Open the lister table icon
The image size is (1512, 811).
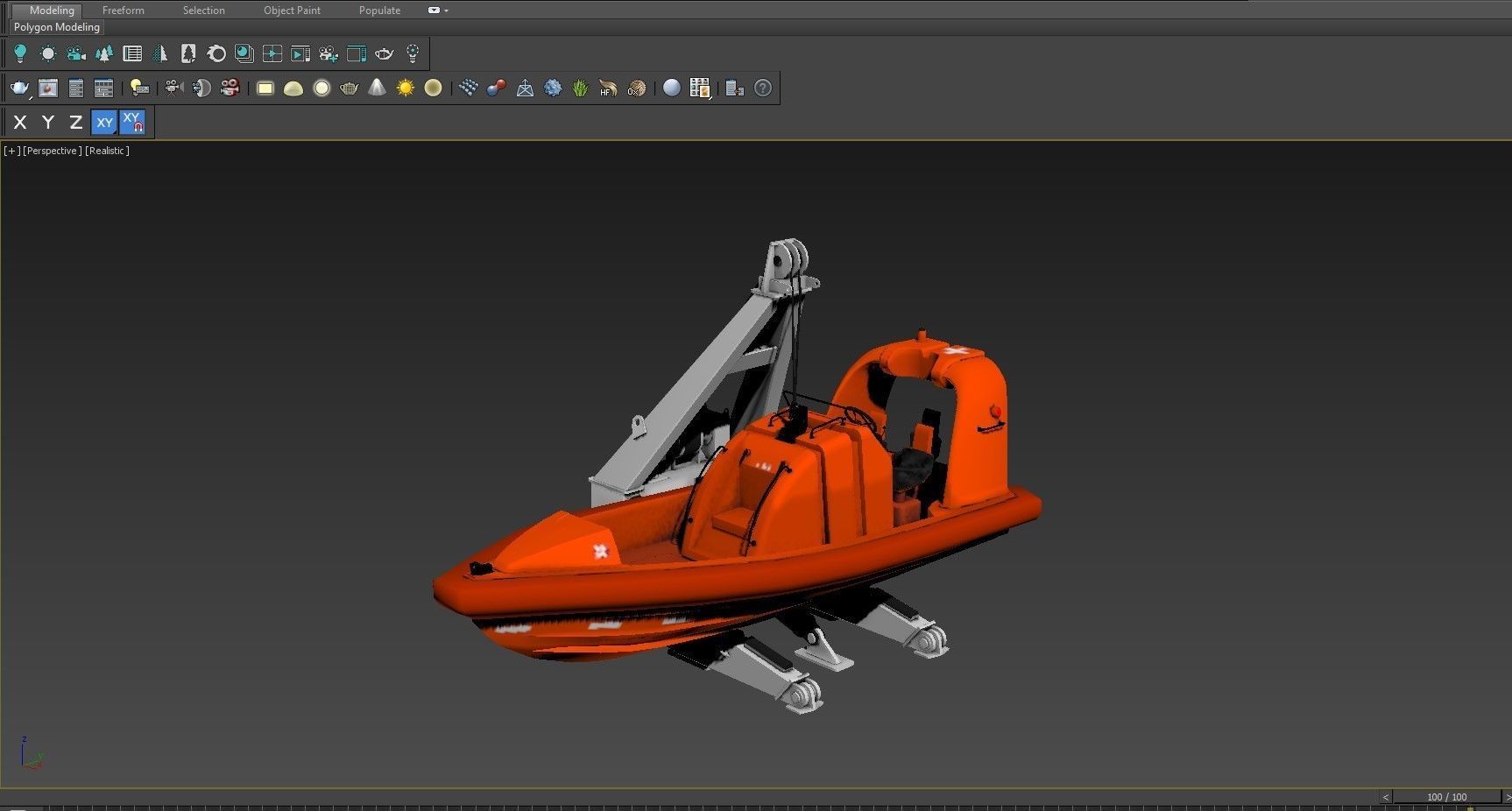[132, 53]
